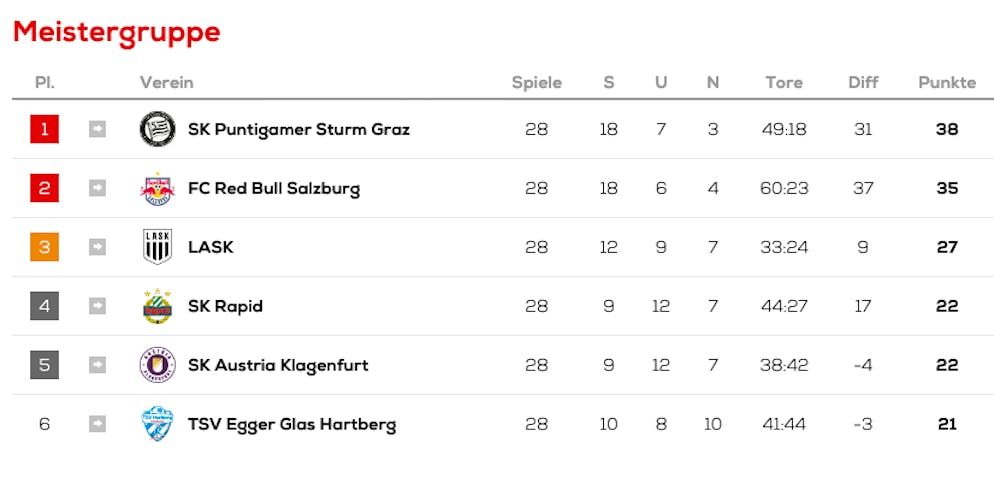Click the Verein column header
This screenshot has width=994, height=478.
tap(166, 82)
